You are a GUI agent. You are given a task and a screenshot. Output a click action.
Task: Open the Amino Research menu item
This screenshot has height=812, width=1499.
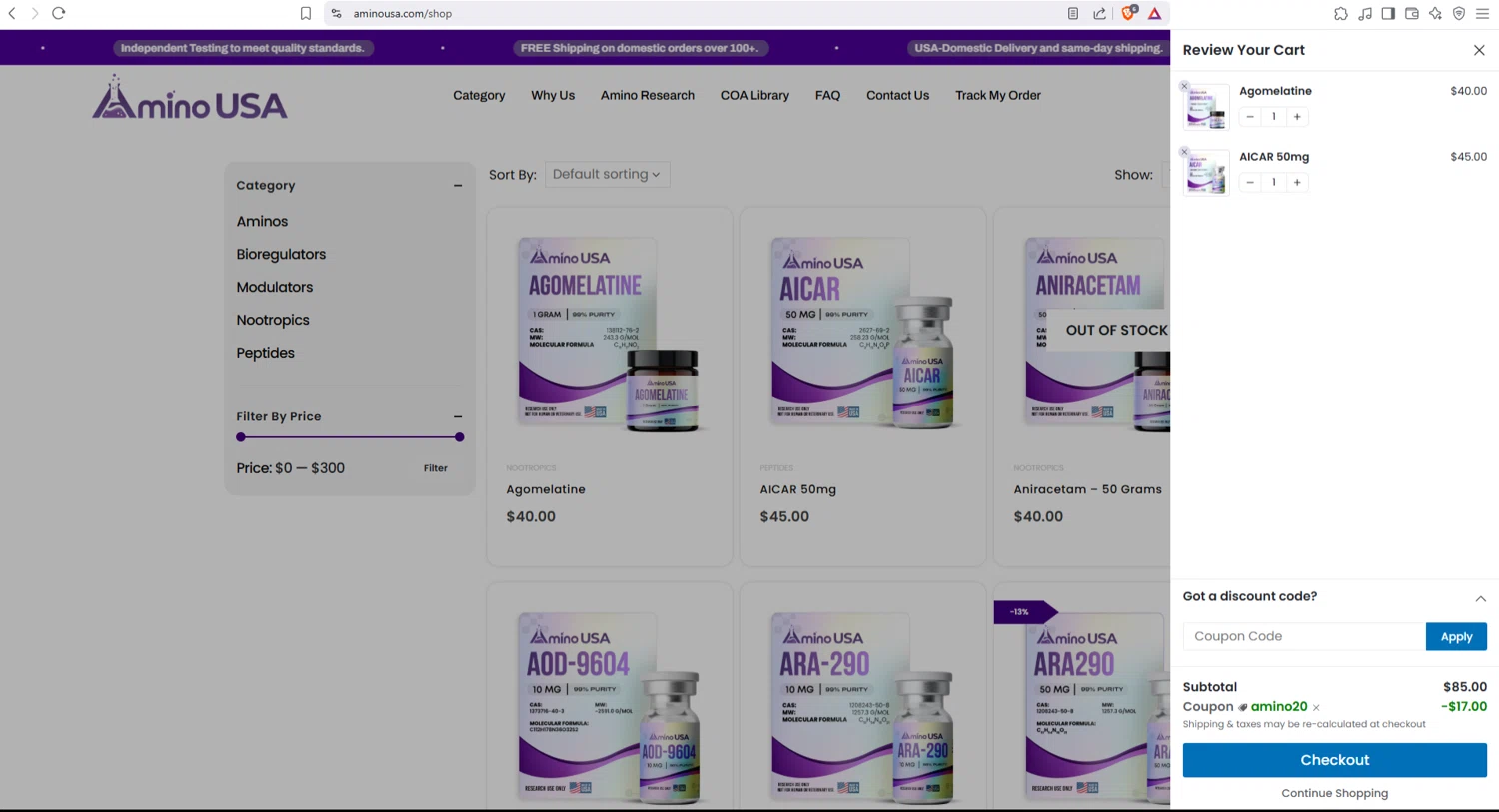(x=647, y=95)
